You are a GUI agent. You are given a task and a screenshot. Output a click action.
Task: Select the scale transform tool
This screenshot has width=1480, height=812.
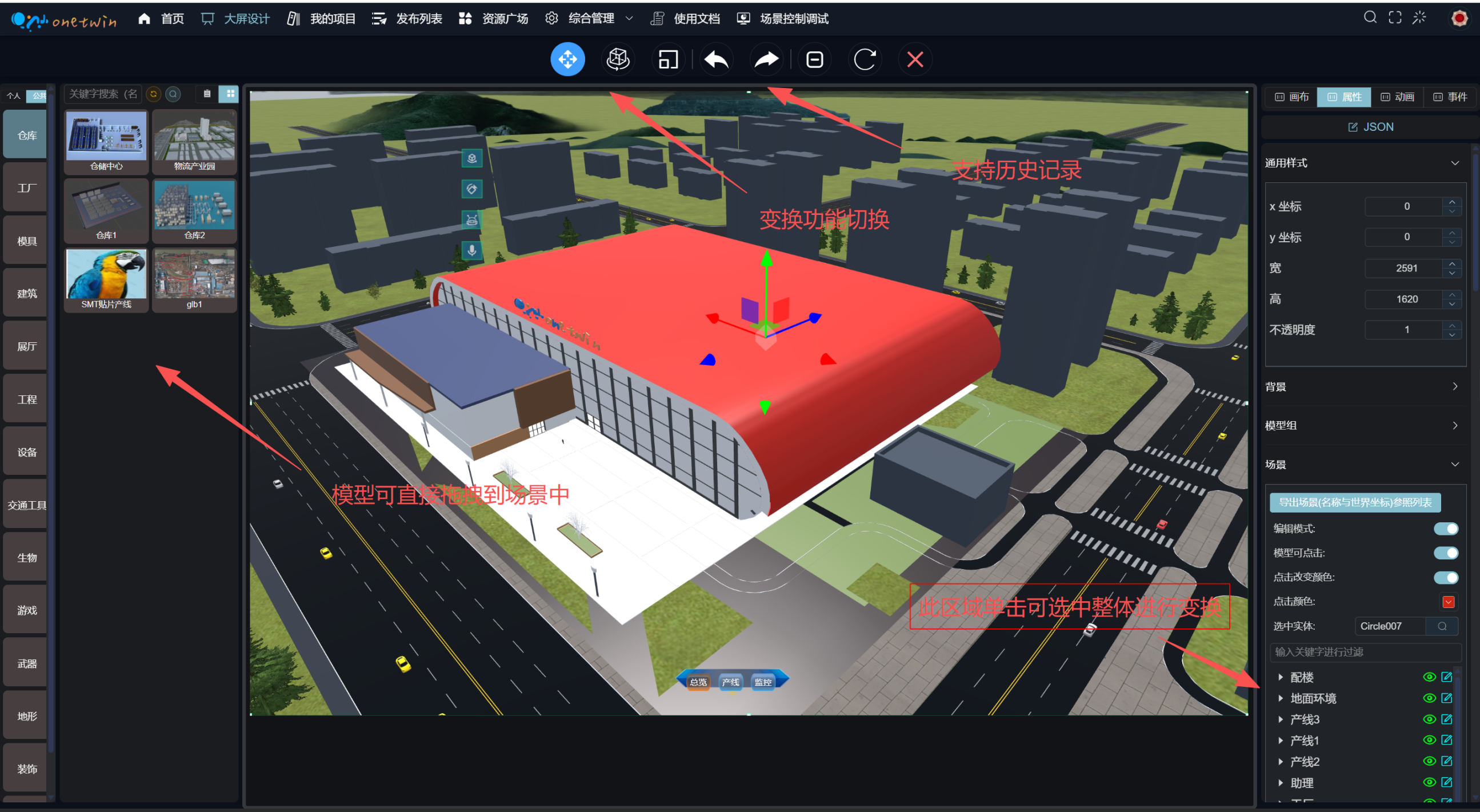tap(667, 59)
